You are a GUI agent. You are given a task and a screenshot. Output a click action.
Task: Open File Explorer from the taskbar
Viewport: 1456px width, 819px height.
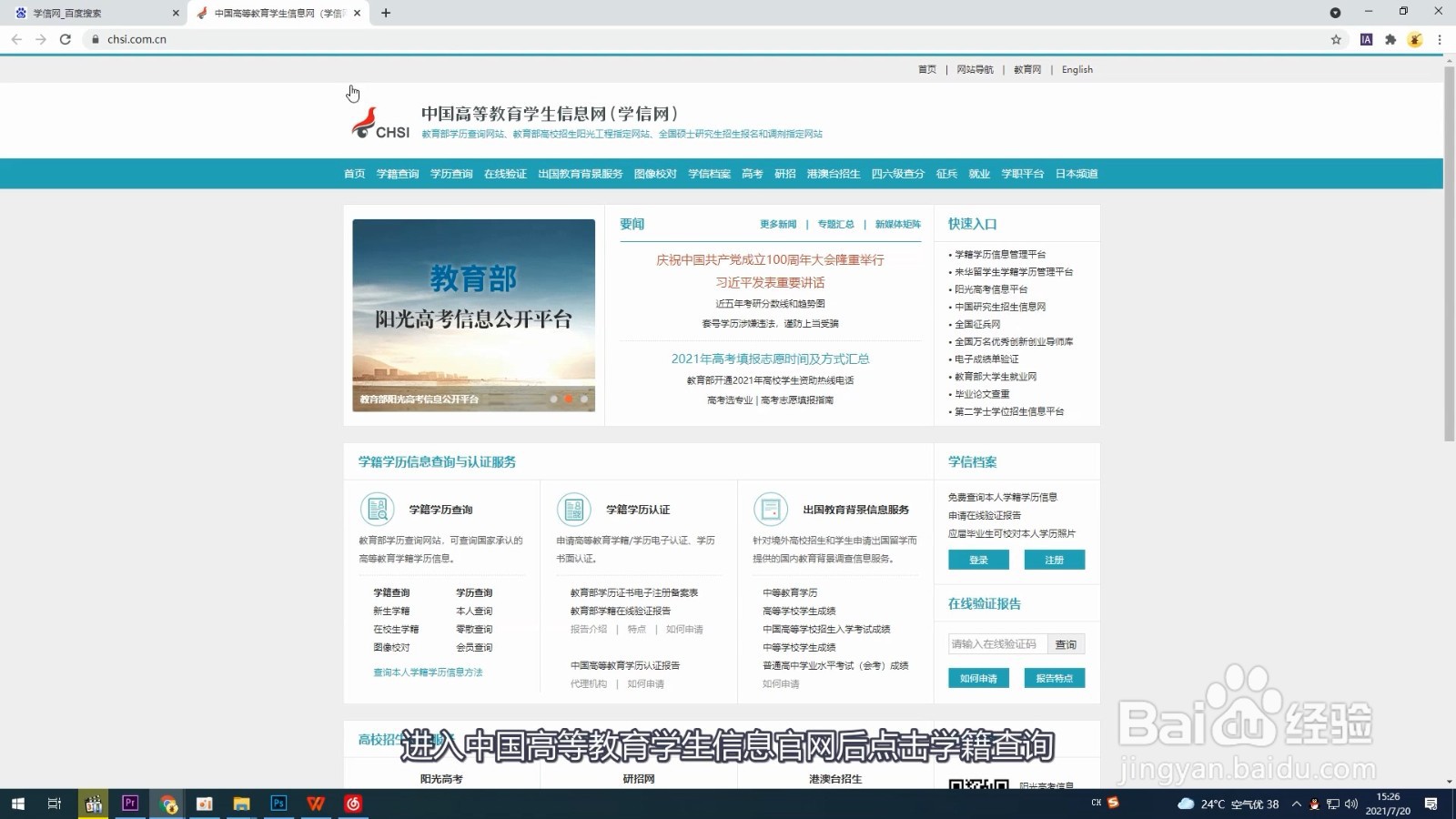[241, 804]
